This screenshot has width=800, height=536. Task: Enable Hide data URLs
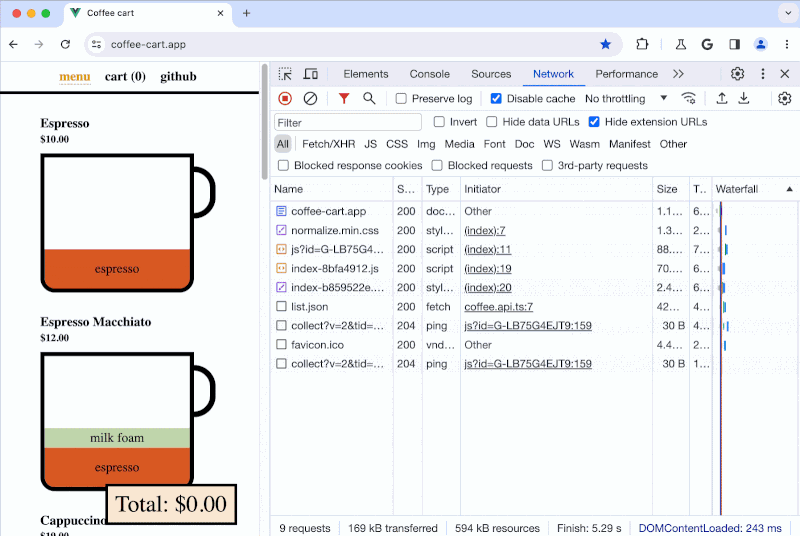[x=491, y=122]
